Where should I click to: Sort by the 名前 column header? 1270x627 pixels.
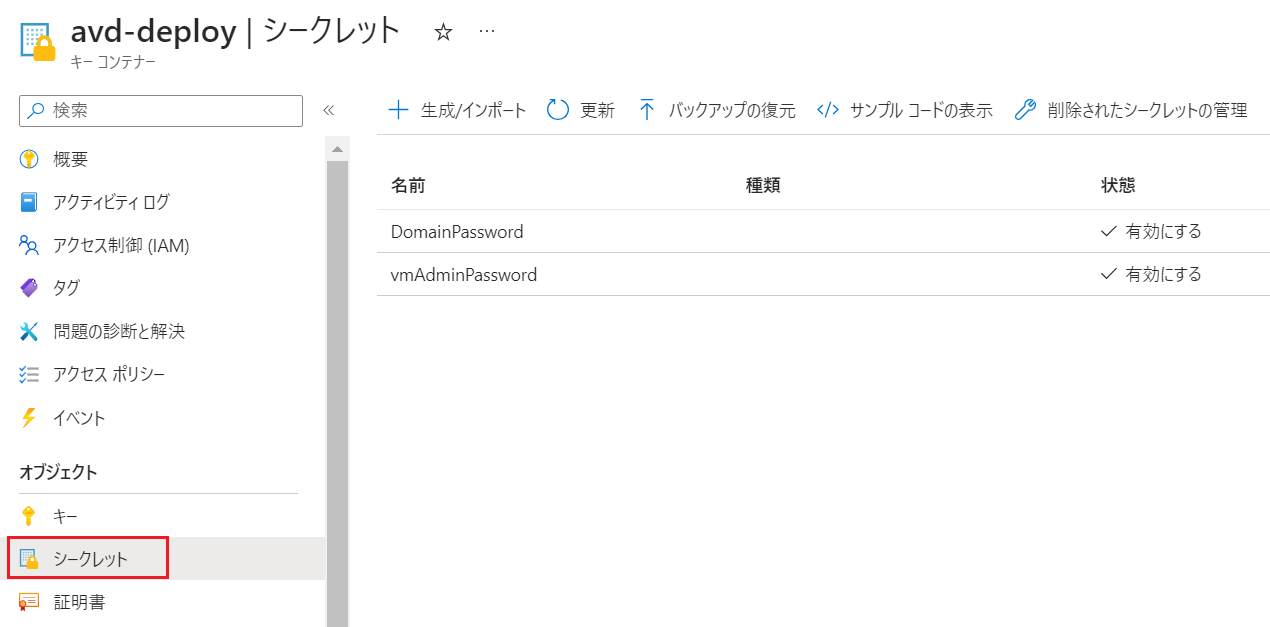coord(408,185)
